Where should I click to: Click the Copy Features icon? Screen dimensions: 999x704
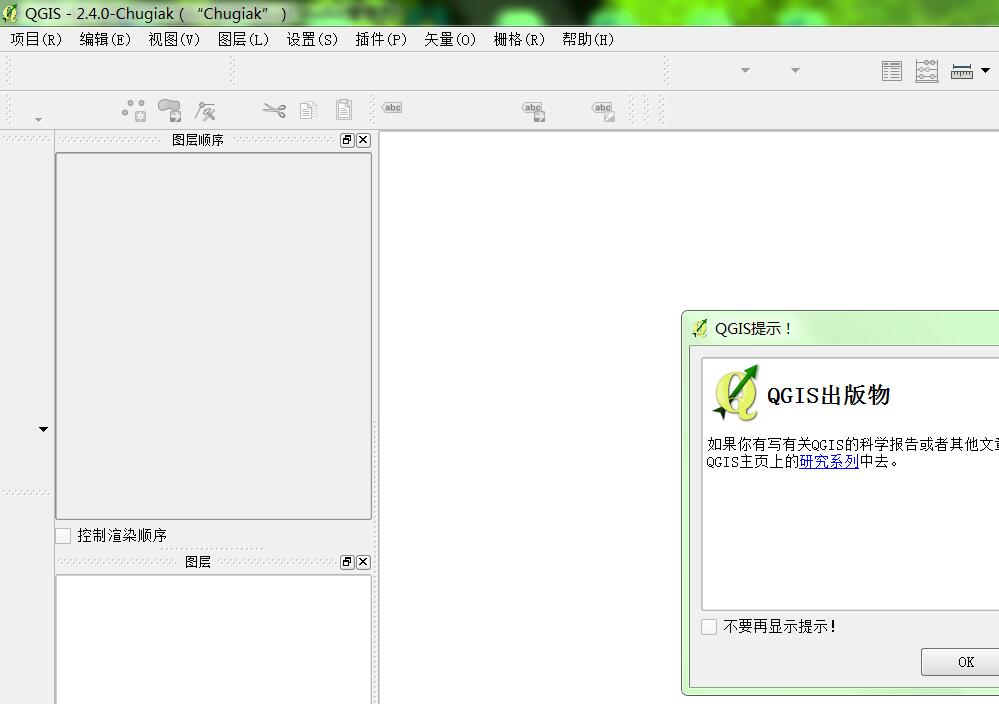pyautogui.click(x=308, y=110)
